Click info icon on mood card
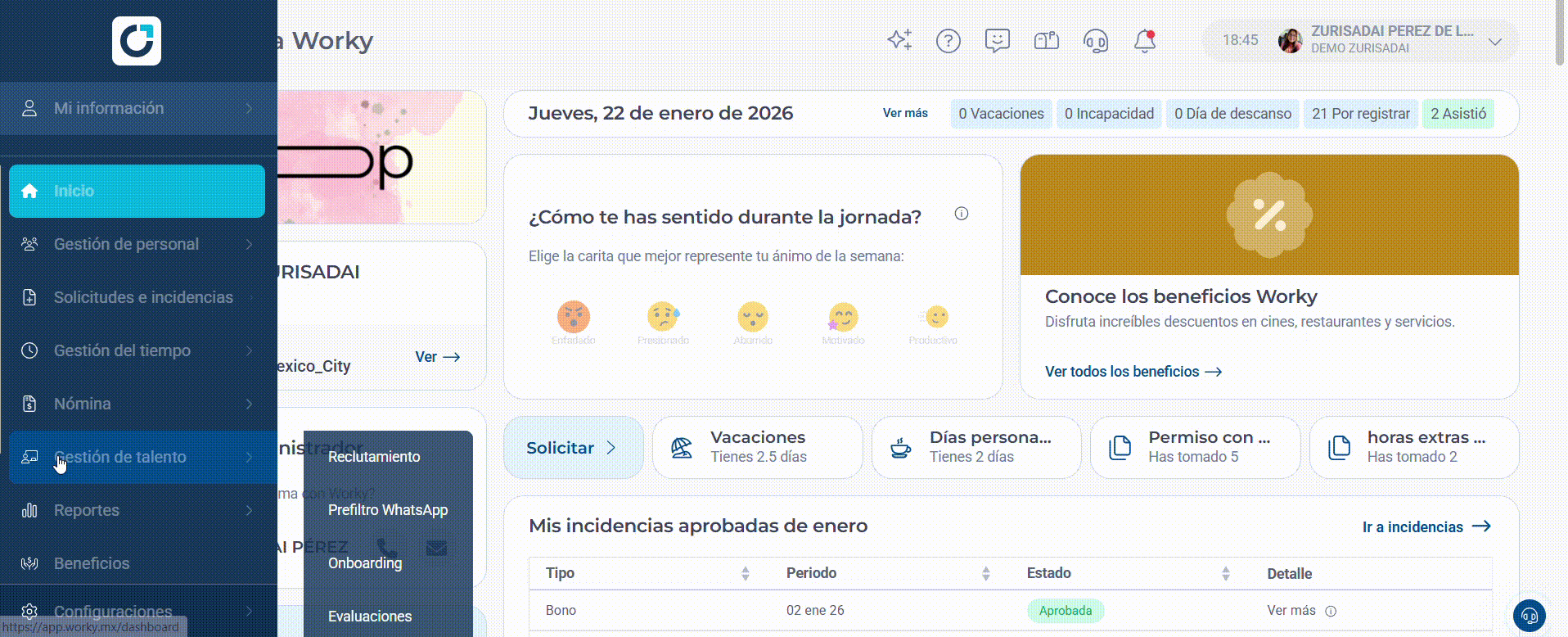Image resolution: width=1568 pixels, height=637 pixels. (962, 214)
